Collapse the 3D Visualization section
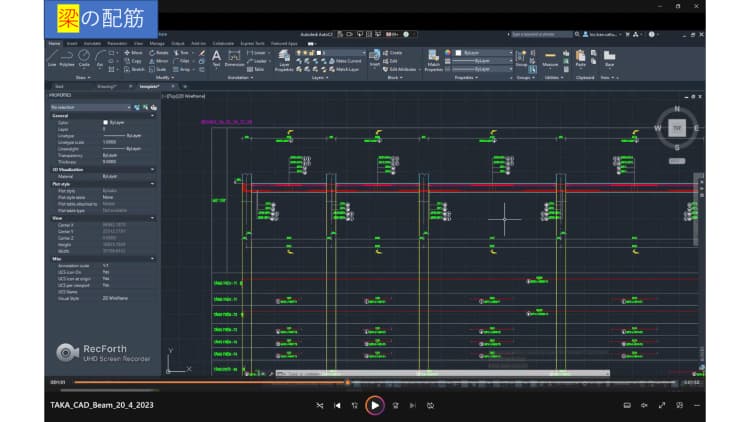Viewport: 750px width, 422px height. pyautogui.click(x=153, y=169)
